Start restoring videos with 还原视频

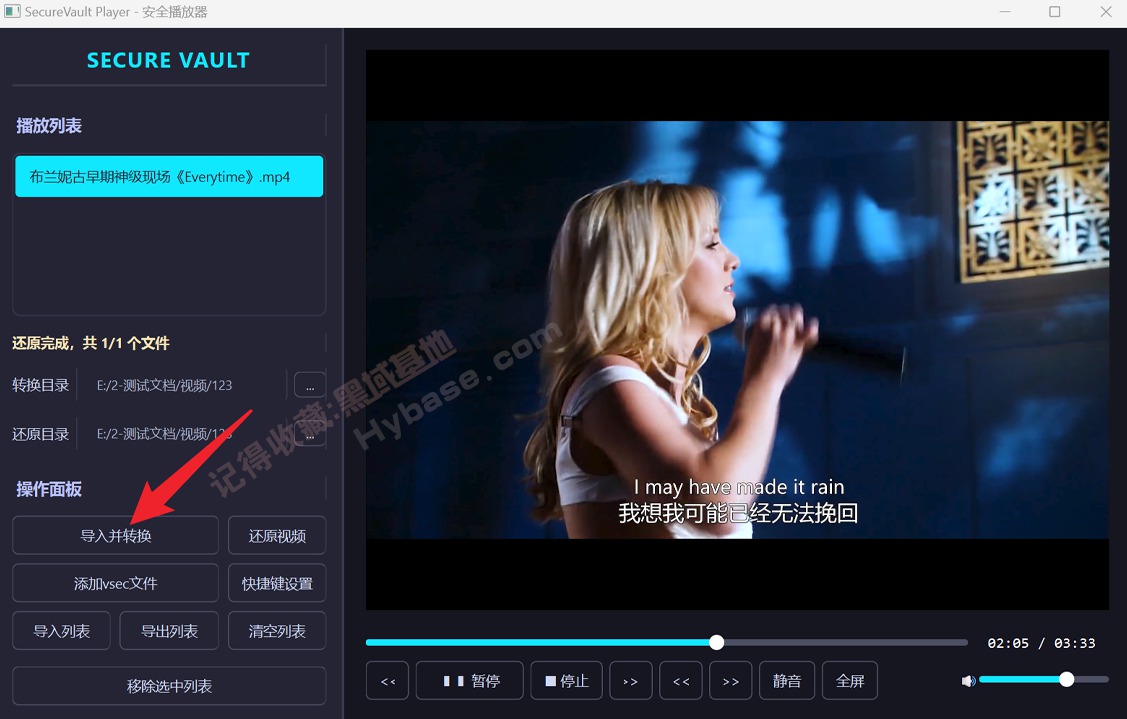(x=277, y=535)
